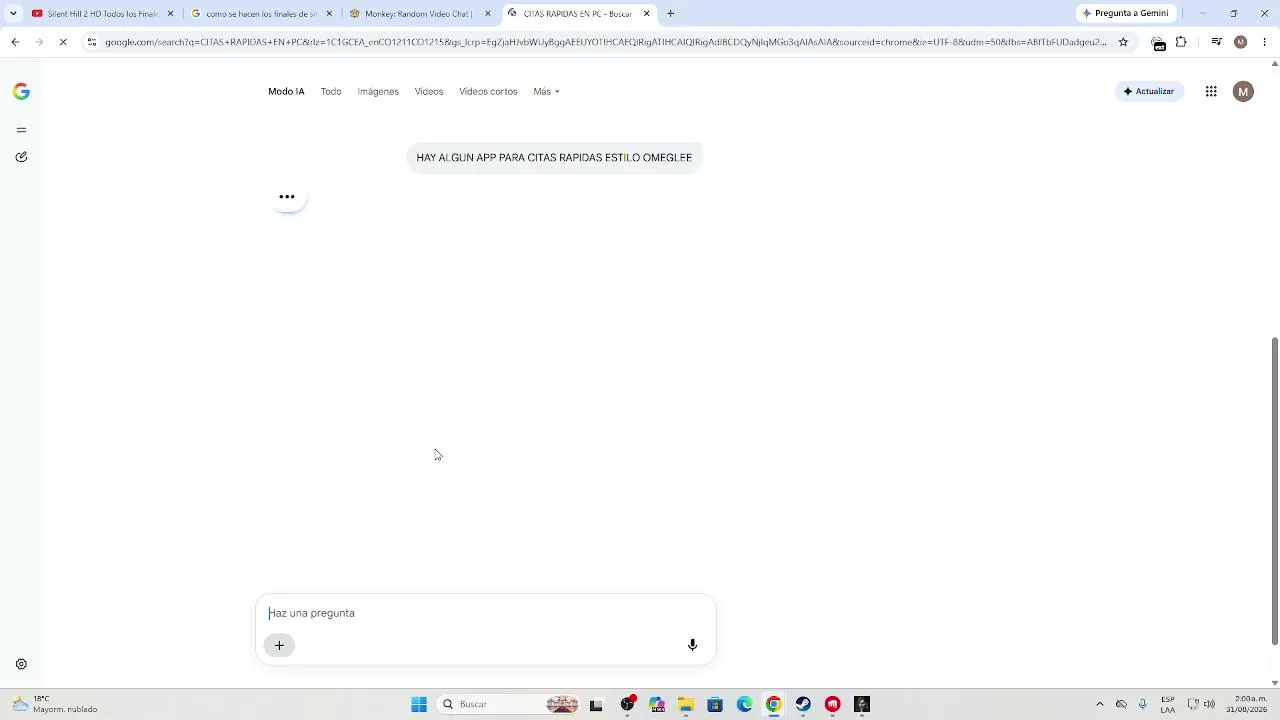This screenshot has height=720, width=1280.
Task: Click the microphone voice input icon
Action: point(692,645)
